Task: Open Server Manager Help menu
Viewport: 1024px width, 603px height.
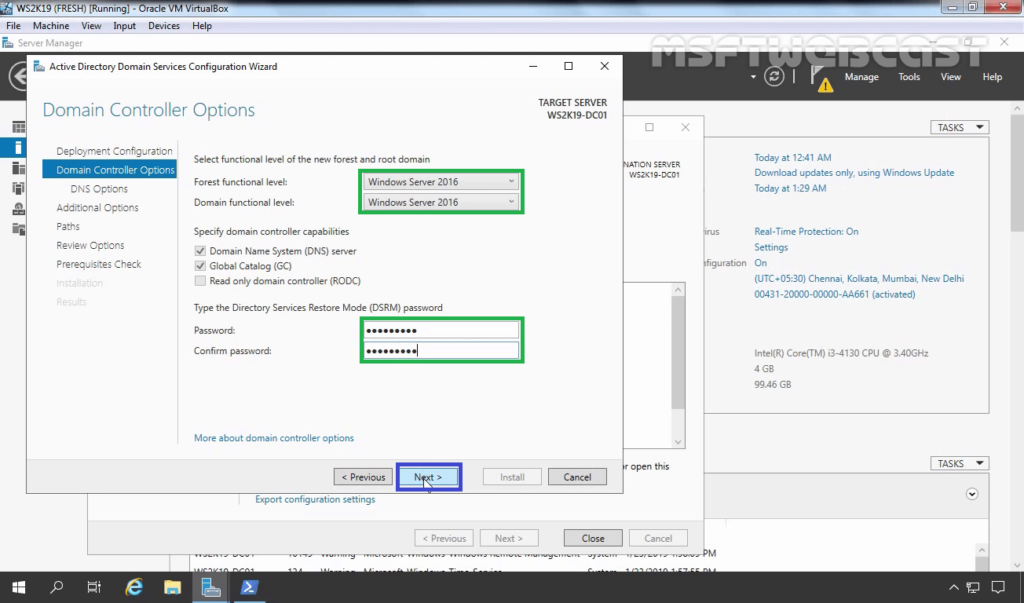Action: pyautogui.click(x=992, y=76)
